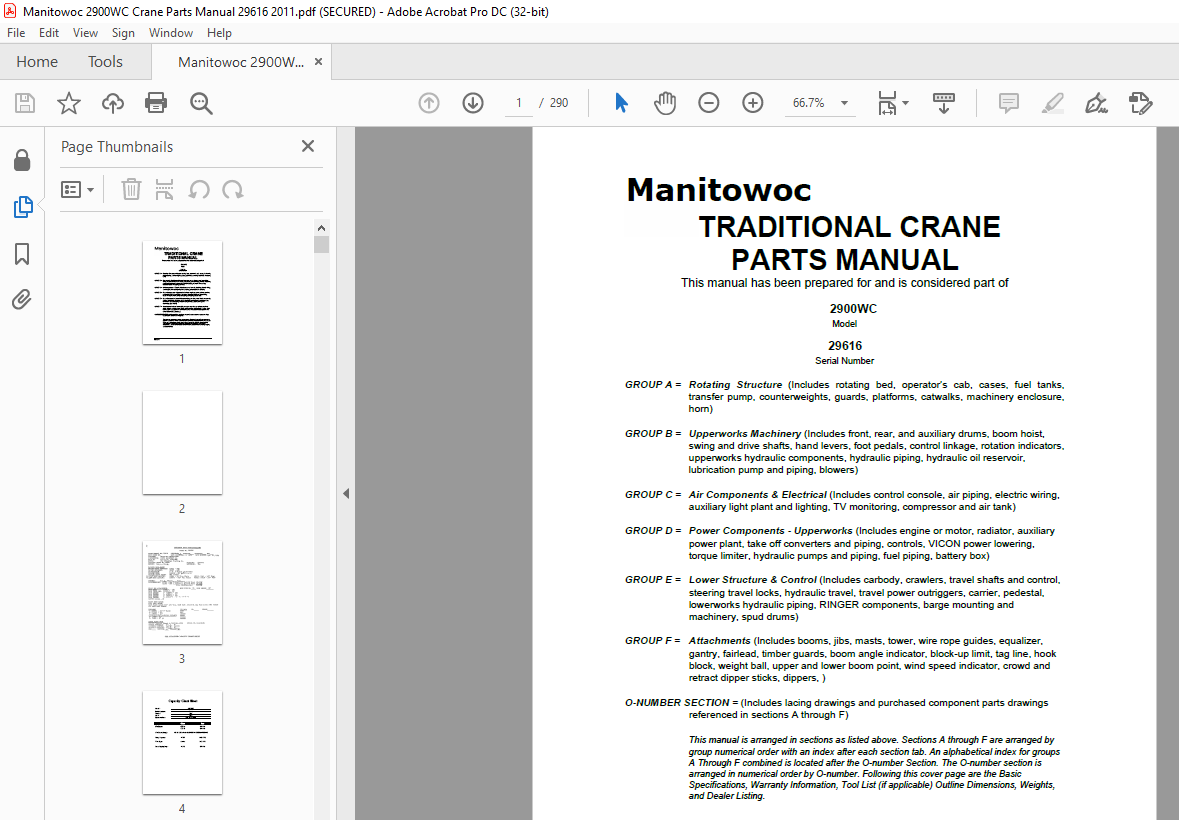1179x820 pixels.
Task: Activate the Hand pan tool
Action: [665, 103]
